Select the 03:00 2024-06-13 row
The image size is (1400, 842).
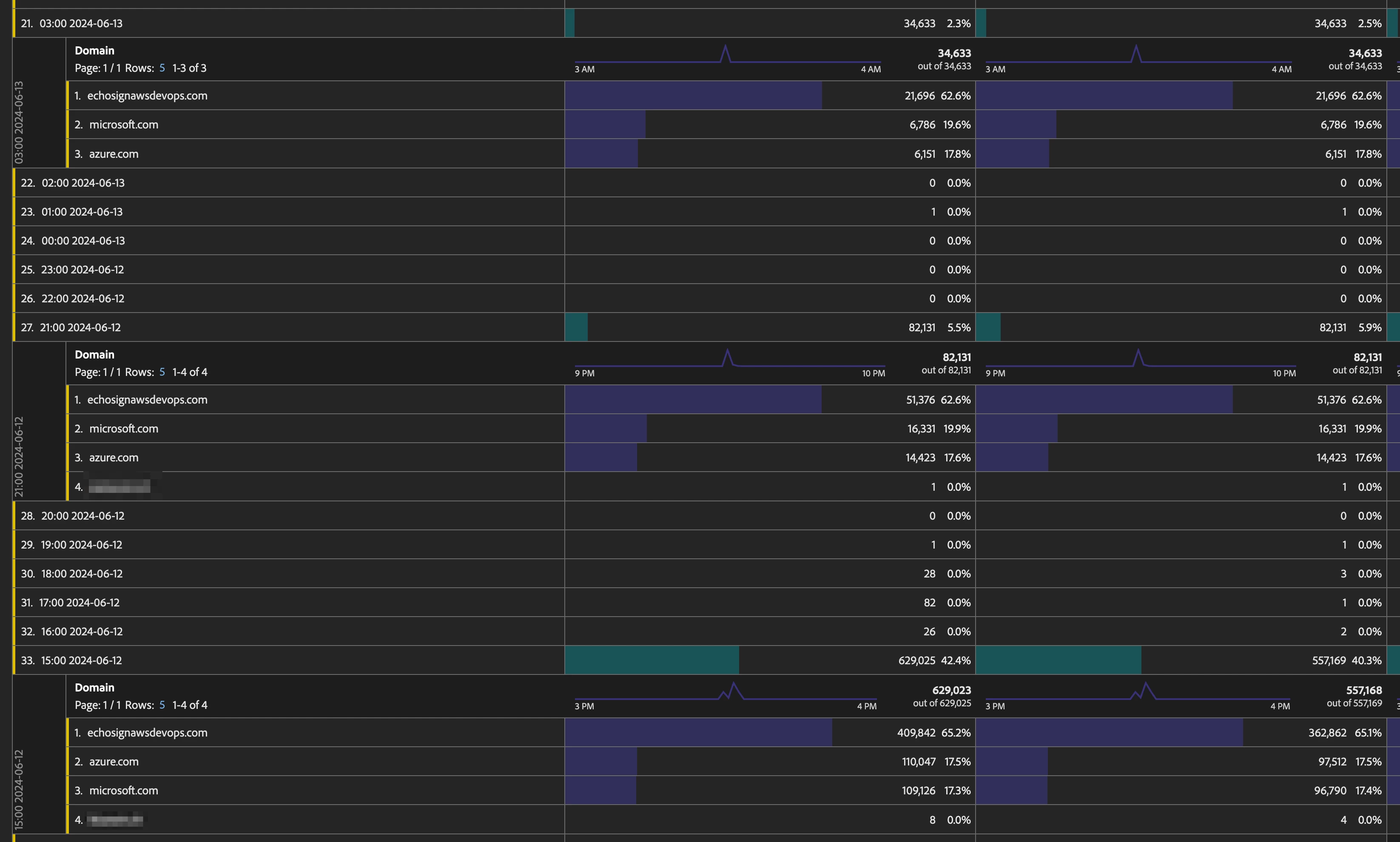(x=81, y=23)
